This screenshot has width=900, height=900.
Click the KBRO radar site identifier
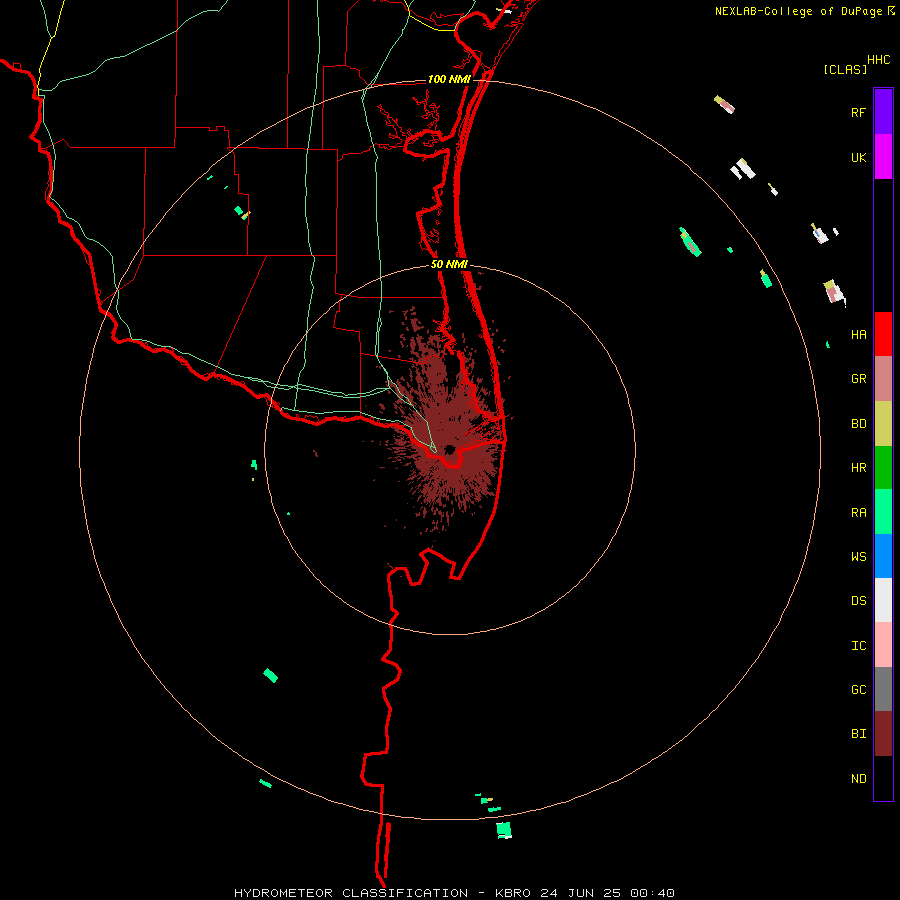pos(513,893)
